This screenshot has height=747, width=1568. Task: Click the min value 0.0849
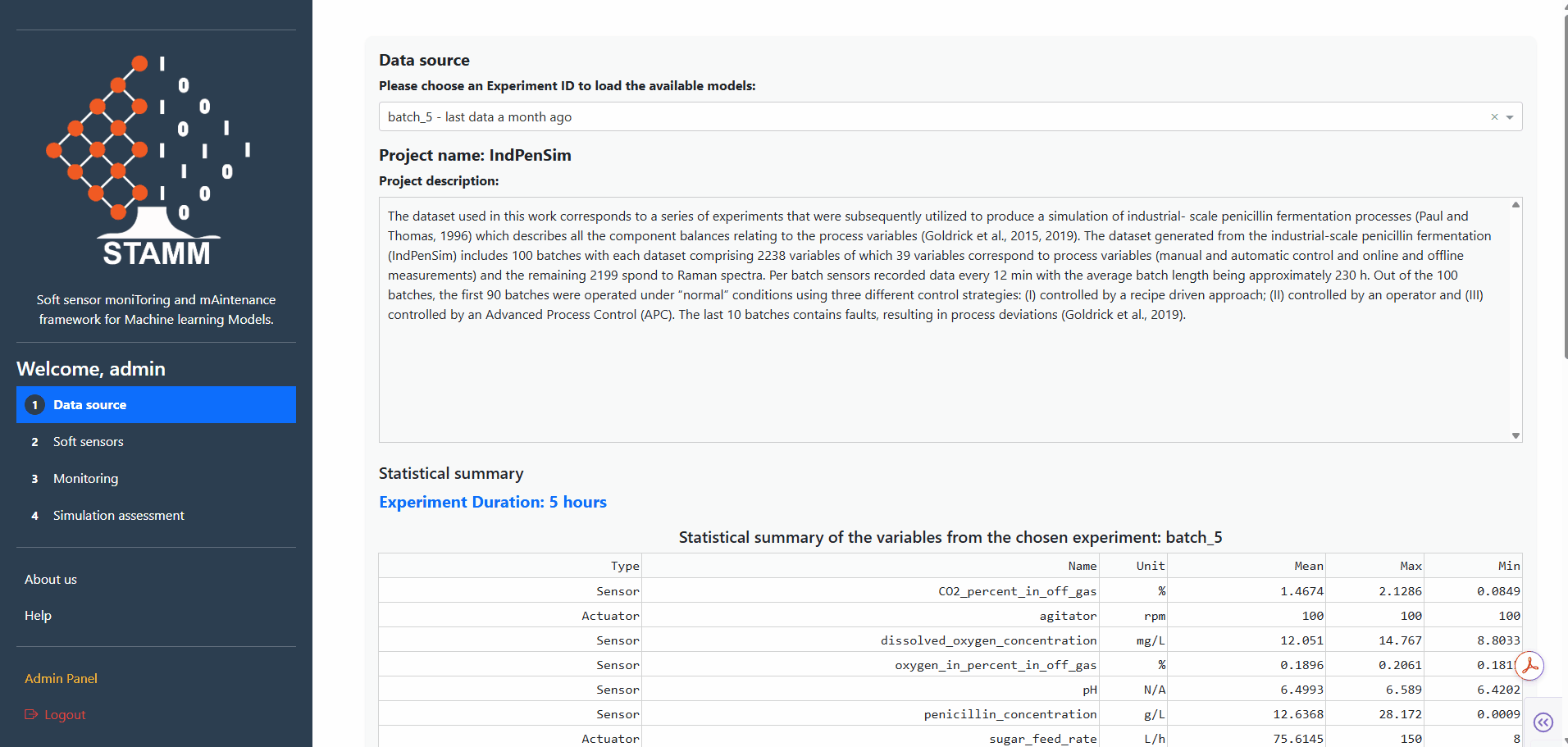[1498, 591]
